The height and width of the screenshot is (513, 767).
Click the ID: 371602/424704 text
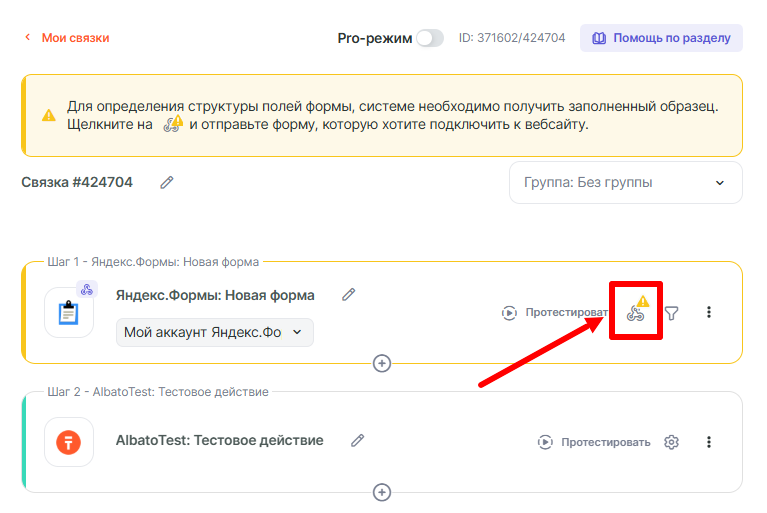pos(511,38)
